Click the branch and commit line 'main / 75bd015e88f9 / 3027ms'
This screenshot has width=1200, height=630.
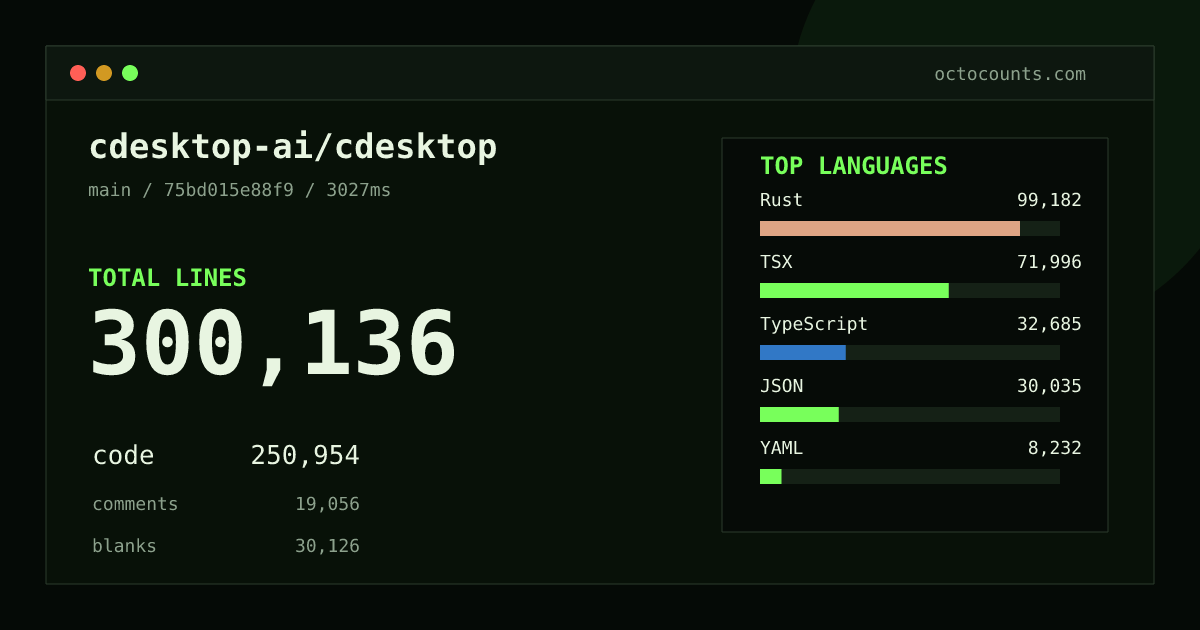[240, 190]
